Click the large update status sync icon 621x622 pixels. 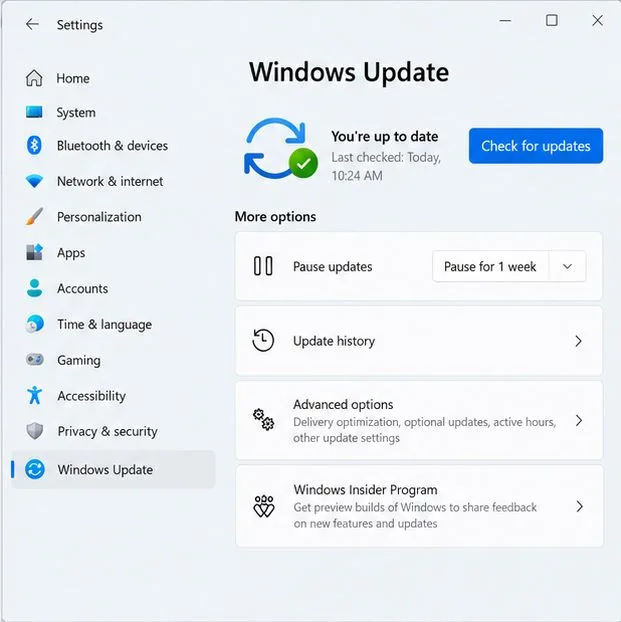(281, 149)
